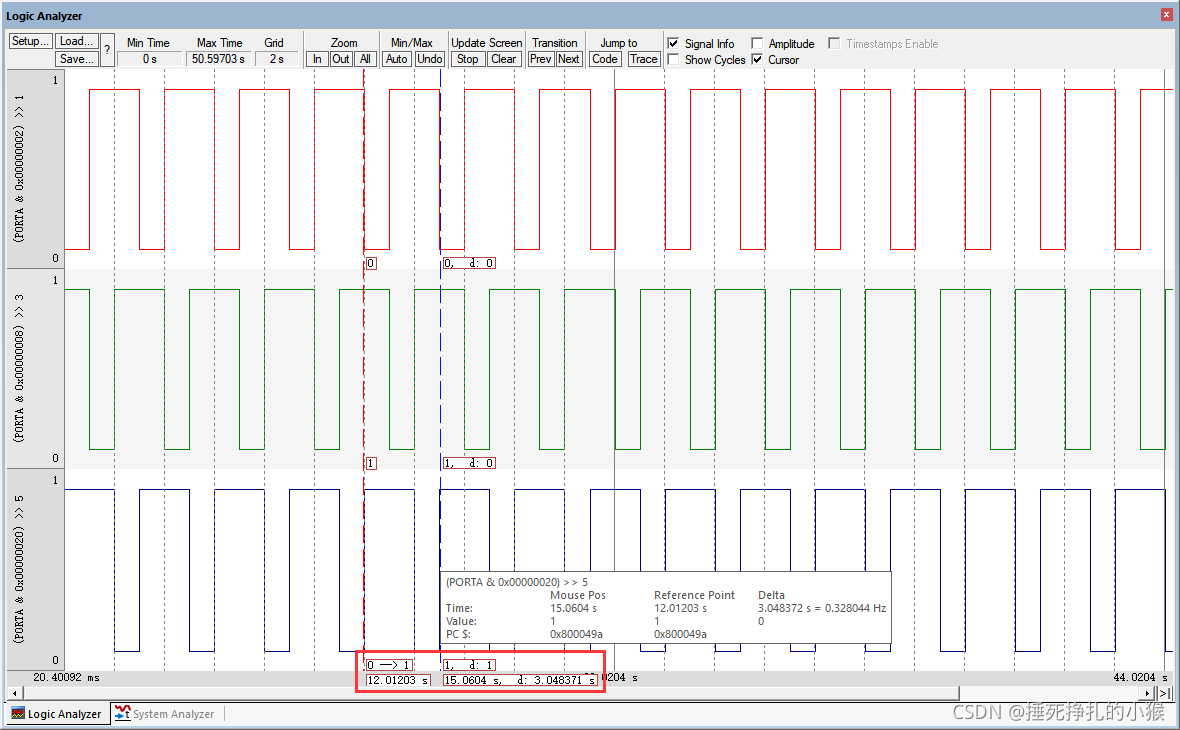Click the 20.40092 ms start time label
Screen dimensions: 1180x730
pyautogui.click(x=66, y=677)
